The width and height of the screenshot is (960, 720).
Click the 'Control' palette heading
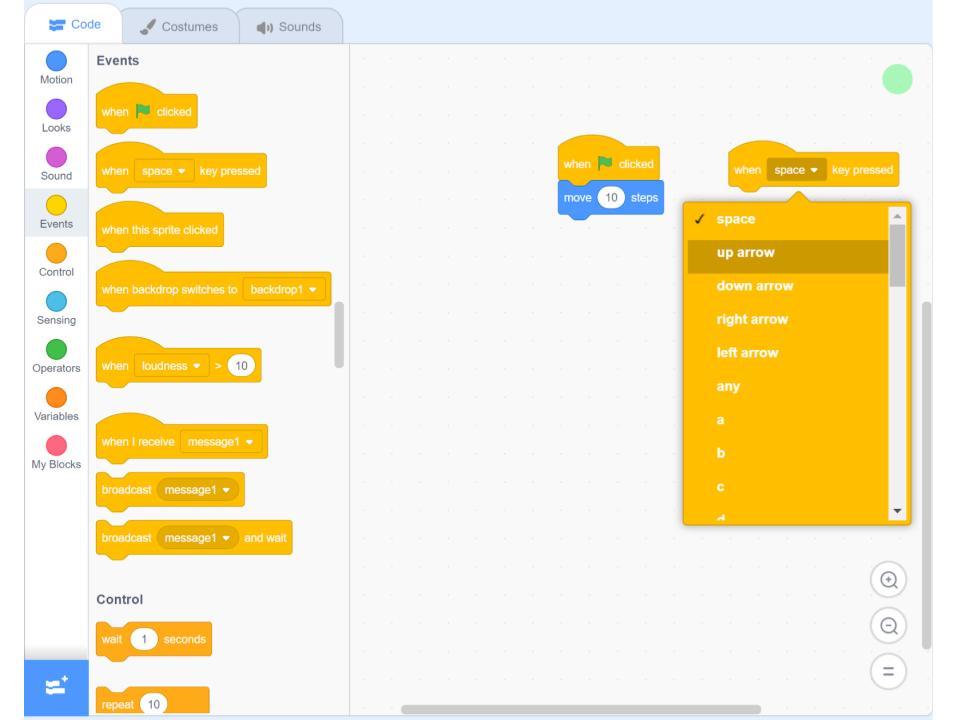(x=119, y=599)
